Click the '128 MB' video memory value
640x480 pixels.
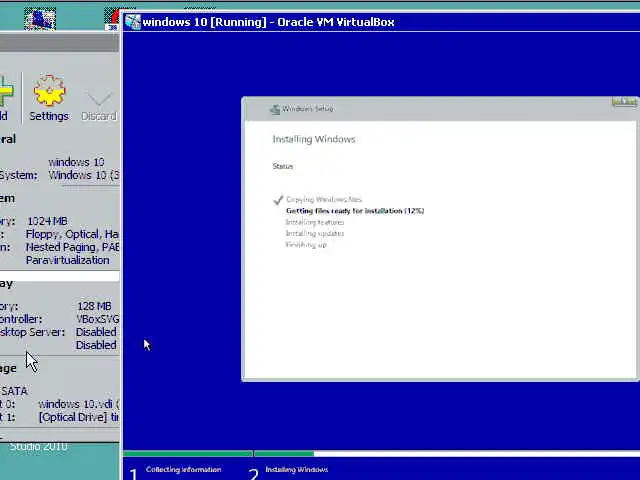pos(94,306)
